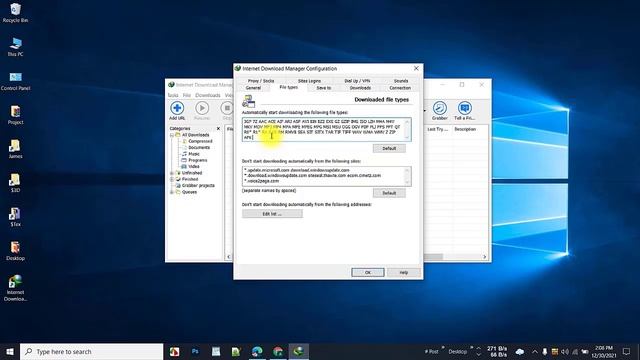
Task: Open the File menu in IDM
Action: [x=187, y=95]
